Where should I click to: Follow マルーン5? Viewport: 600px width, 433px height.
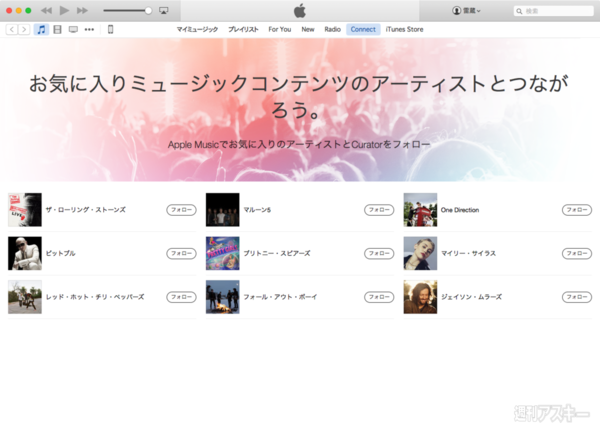click(379, 210)
